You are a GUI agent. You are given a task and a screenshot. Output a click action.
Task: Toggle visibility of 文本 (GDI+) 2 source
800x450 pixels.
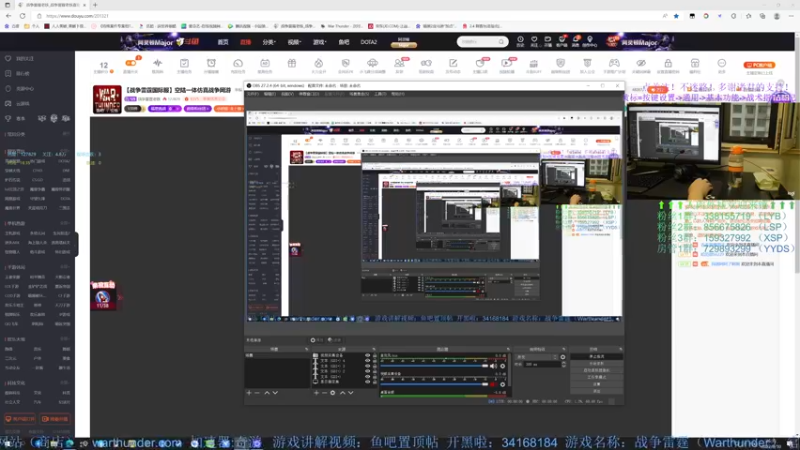coord(367,371)
